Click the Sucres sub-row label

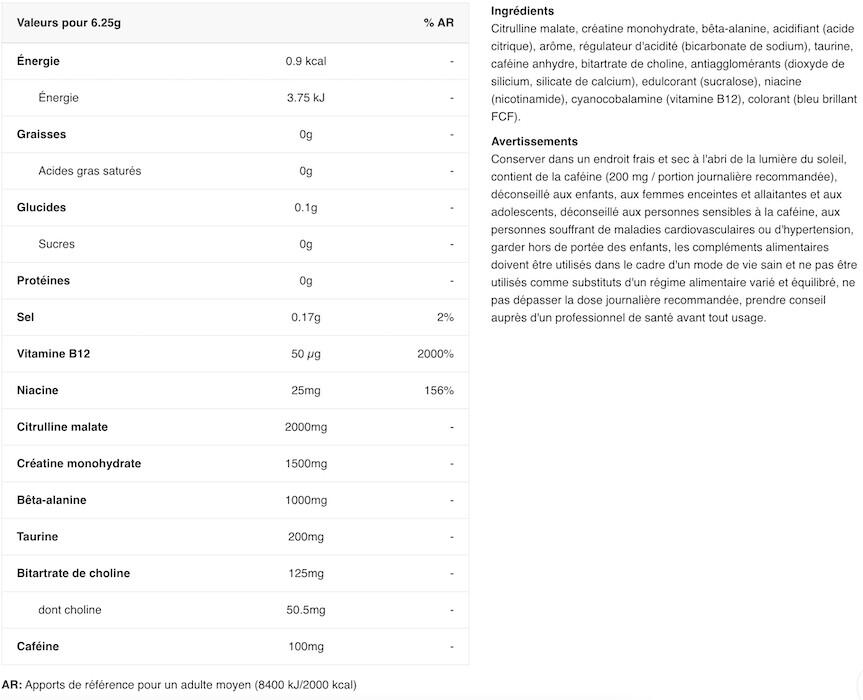[57, 244]
